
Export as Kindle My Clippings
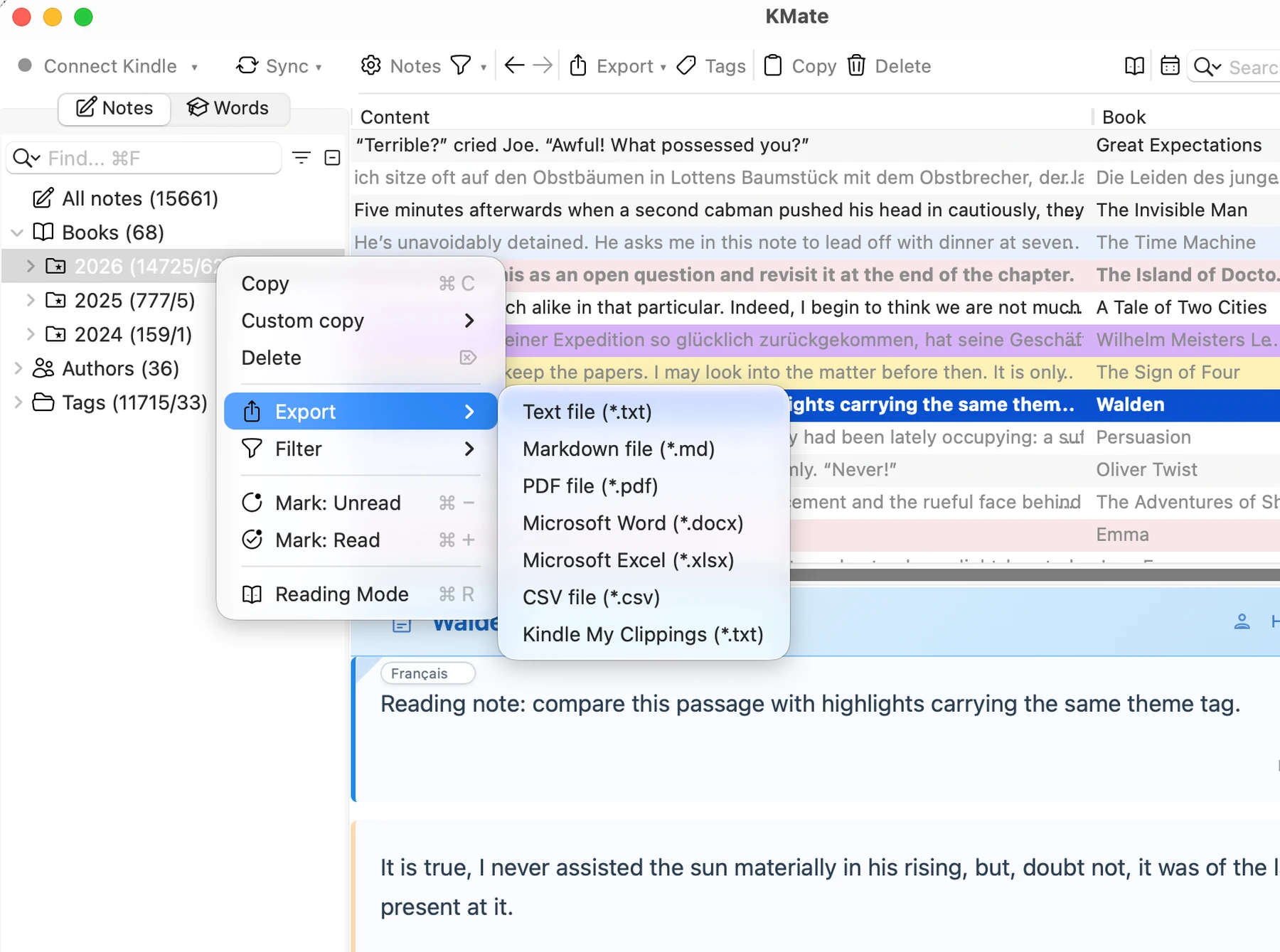tap(644, 634)
